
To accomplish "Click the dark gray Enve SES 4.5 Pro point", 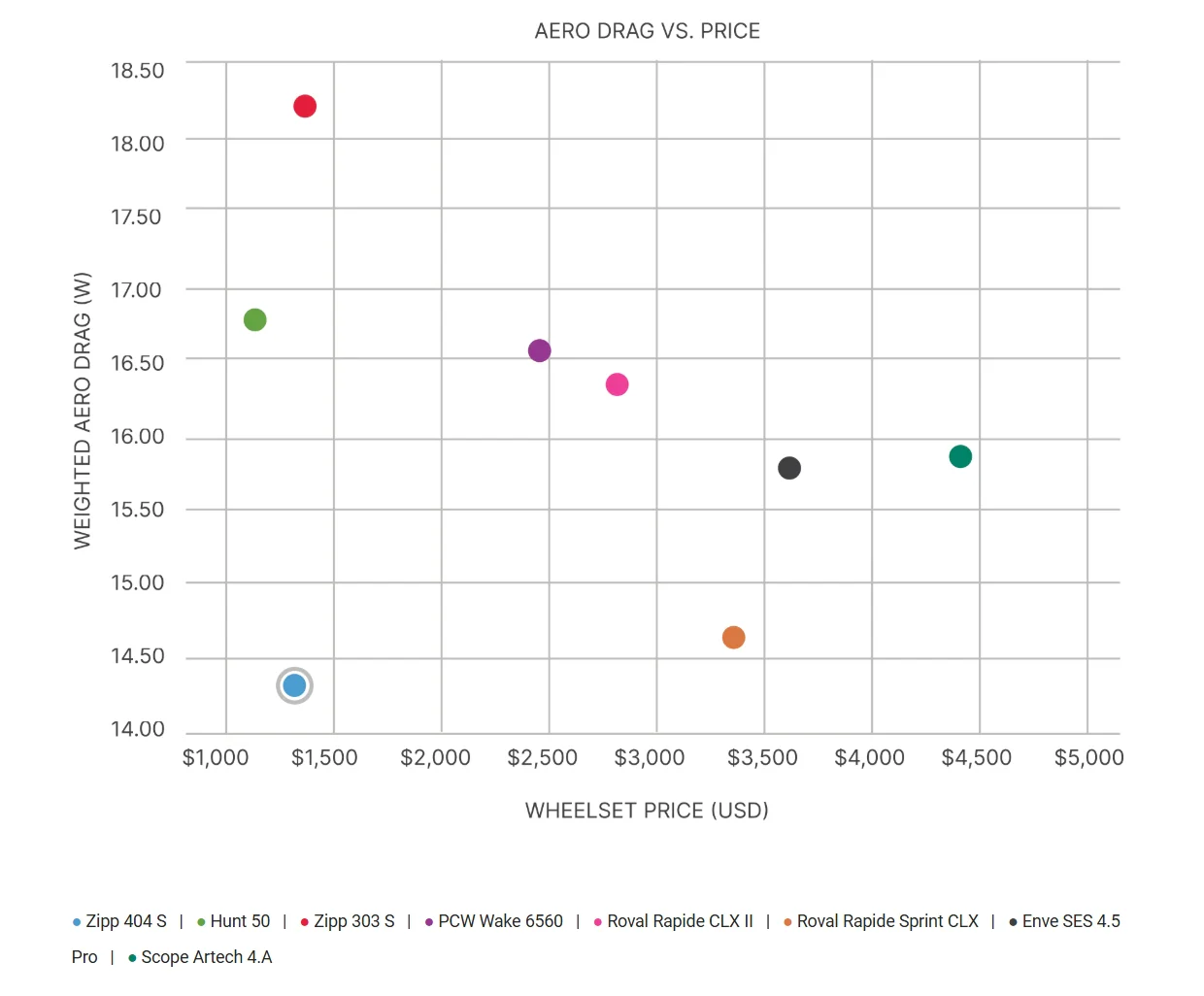I will [x=789, y=468].
